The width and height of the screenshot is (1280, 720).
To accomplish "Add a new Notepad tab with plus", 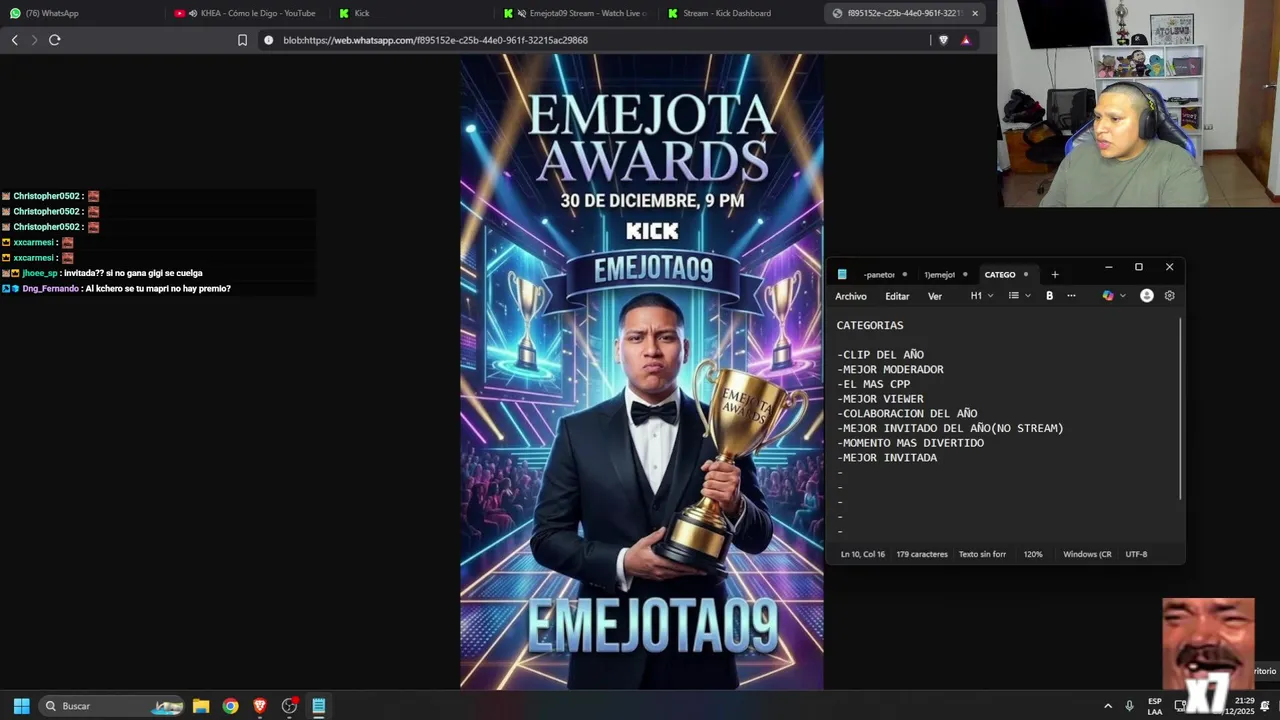I will coord(1055,274).
